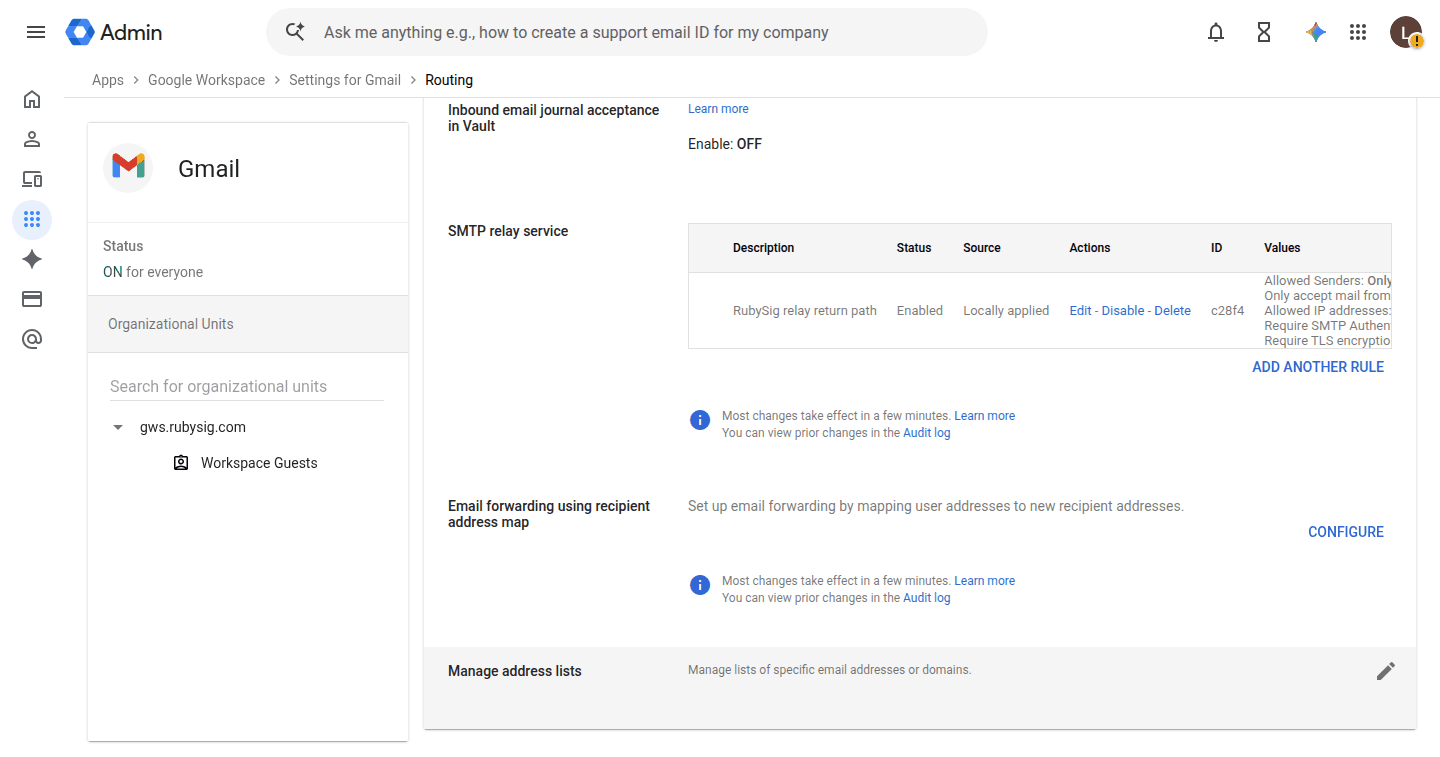Select the gws.rubysig.com organizational unit

point(193,427)
